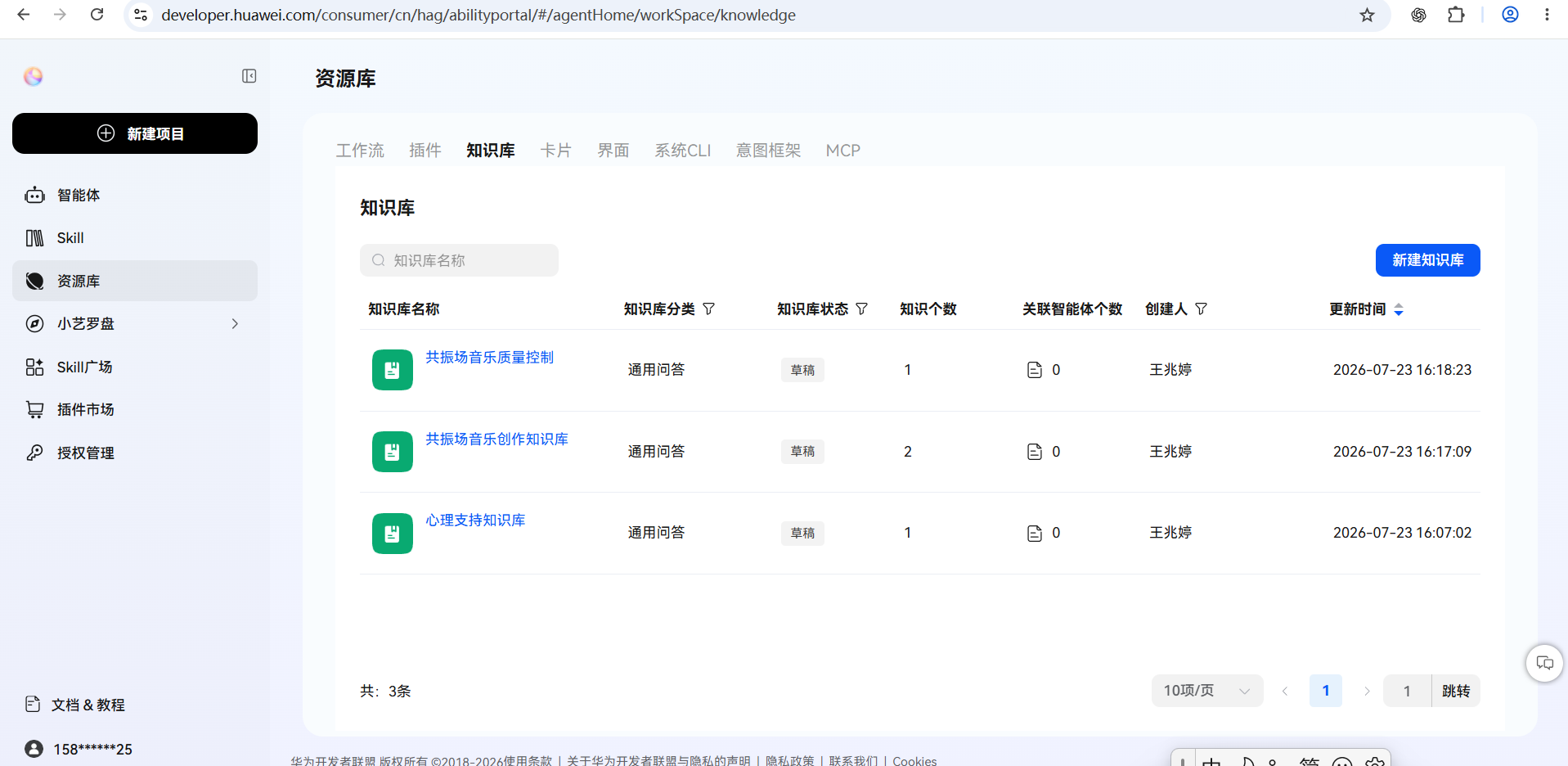Open 联系我们 footer link
Image resolution: width=1568 pixels, height=766 pixels.
(x=853, y=760)
